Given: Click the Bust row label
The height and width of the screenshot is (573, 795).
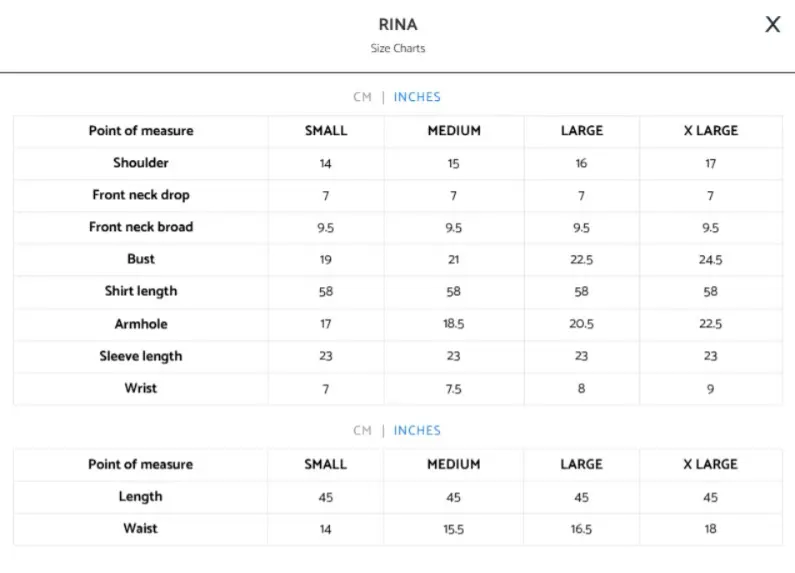Looking at the screenshot, I should coord(141,259).
